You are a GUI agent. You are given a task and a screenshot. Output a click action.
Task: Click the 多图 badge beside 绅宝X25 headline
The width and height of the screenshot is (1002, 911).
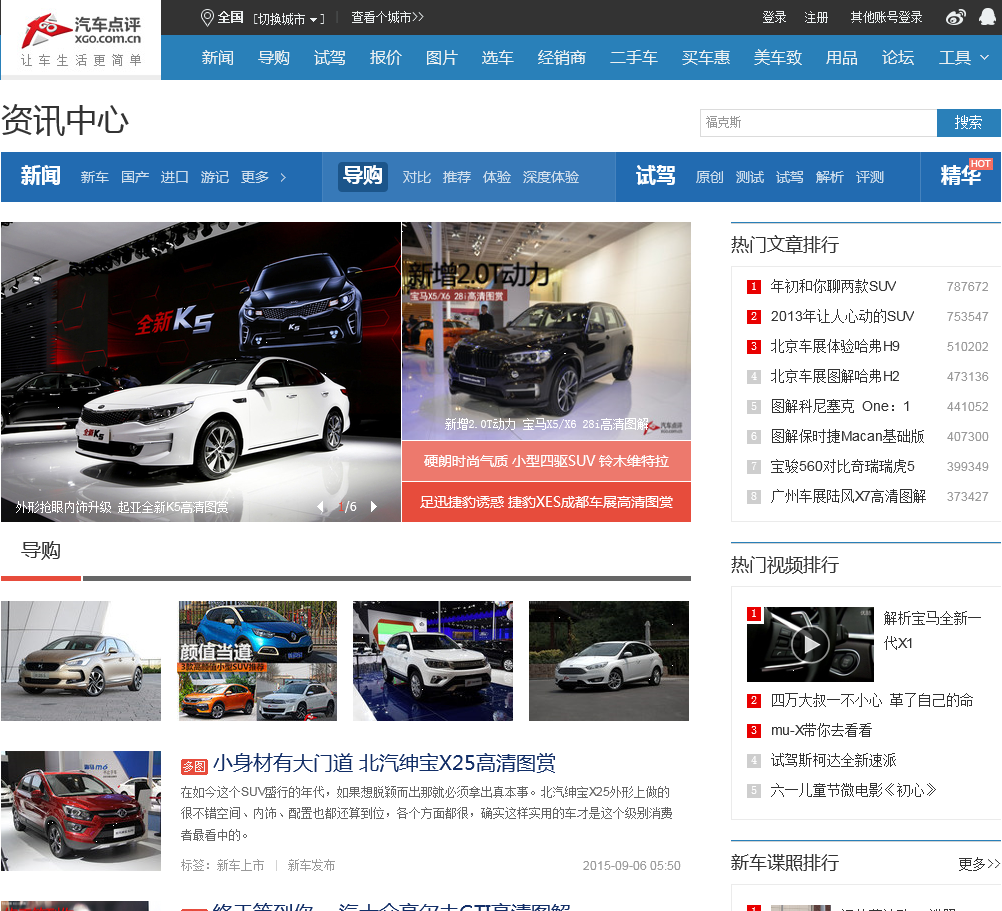(x=194, y=766)
